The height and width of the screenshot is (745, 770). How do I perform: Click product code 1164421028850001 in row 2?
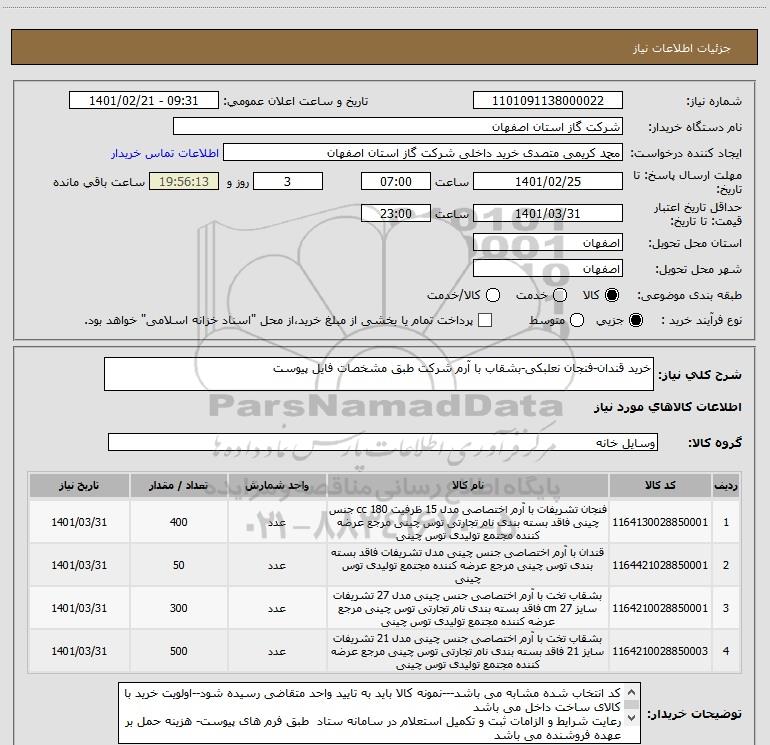tap(660, 565)
